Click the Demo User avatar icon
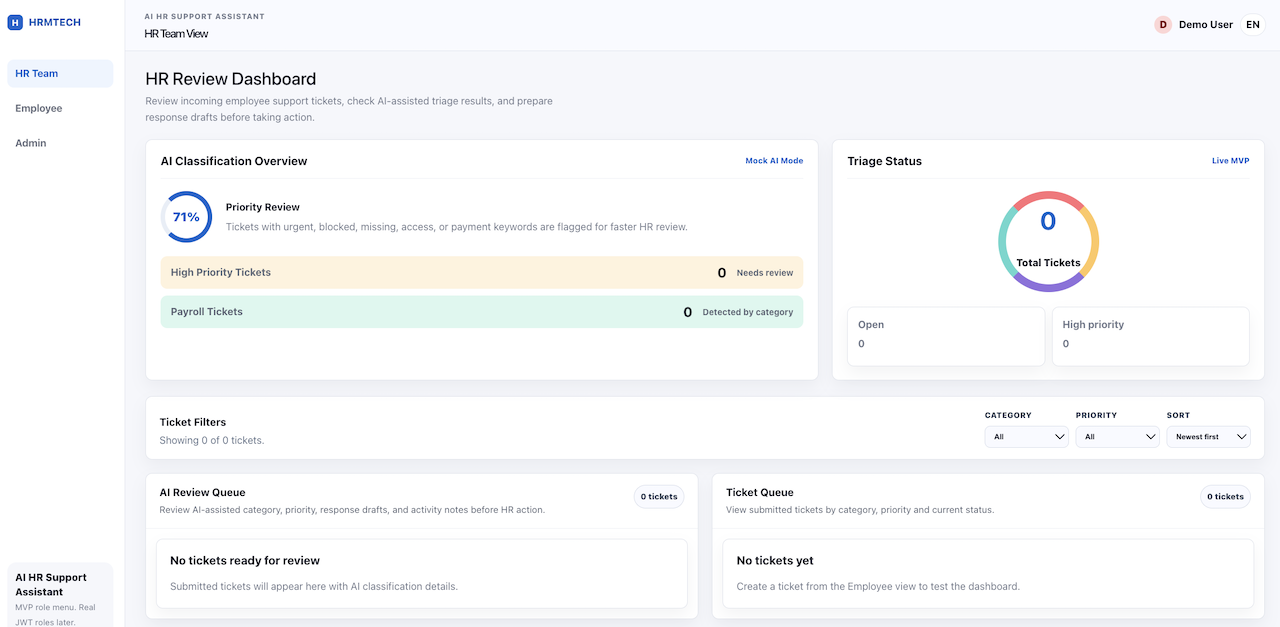 [1163, 25]
